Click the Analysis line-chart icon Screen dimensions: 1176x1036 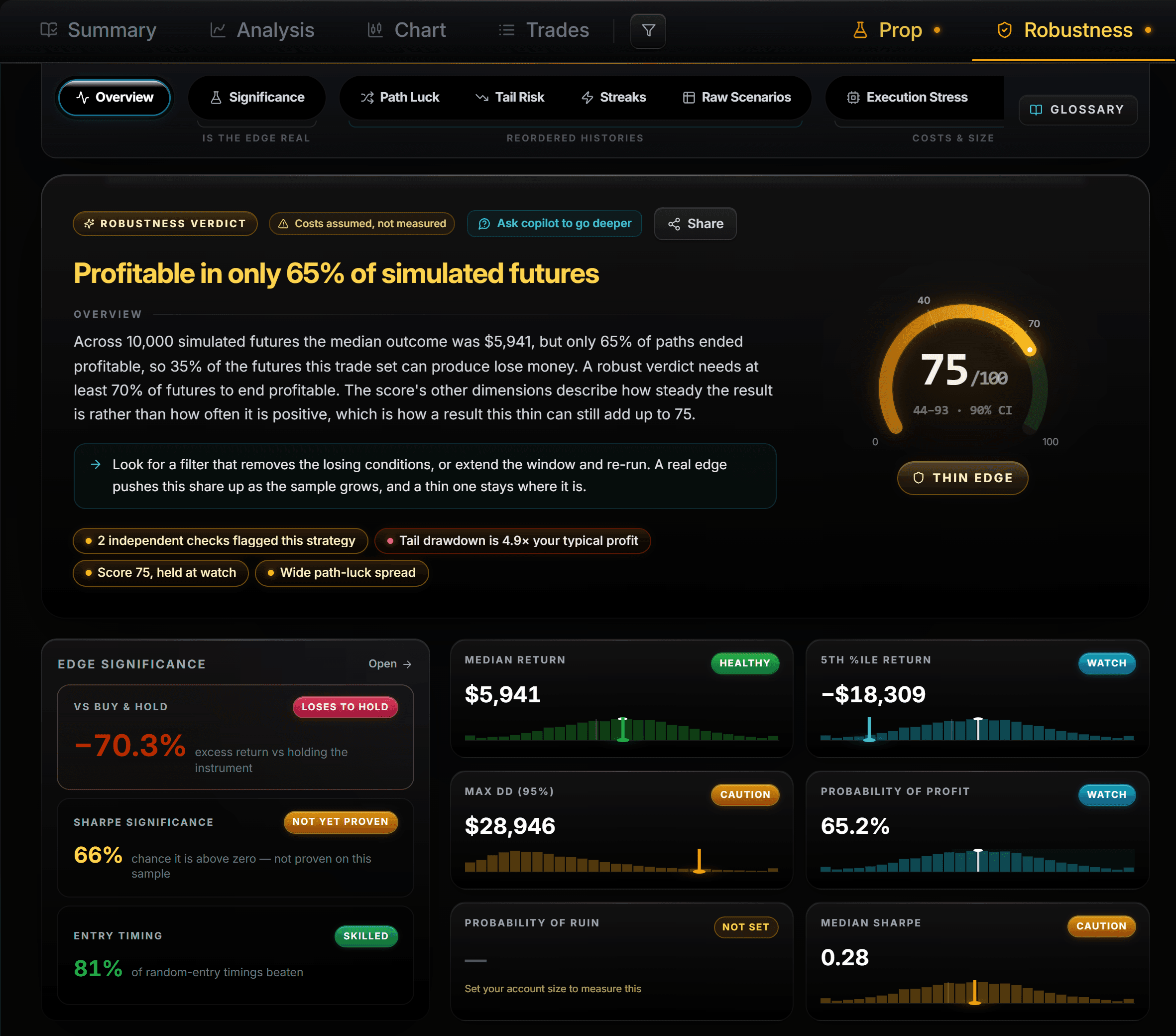point(218,30)
